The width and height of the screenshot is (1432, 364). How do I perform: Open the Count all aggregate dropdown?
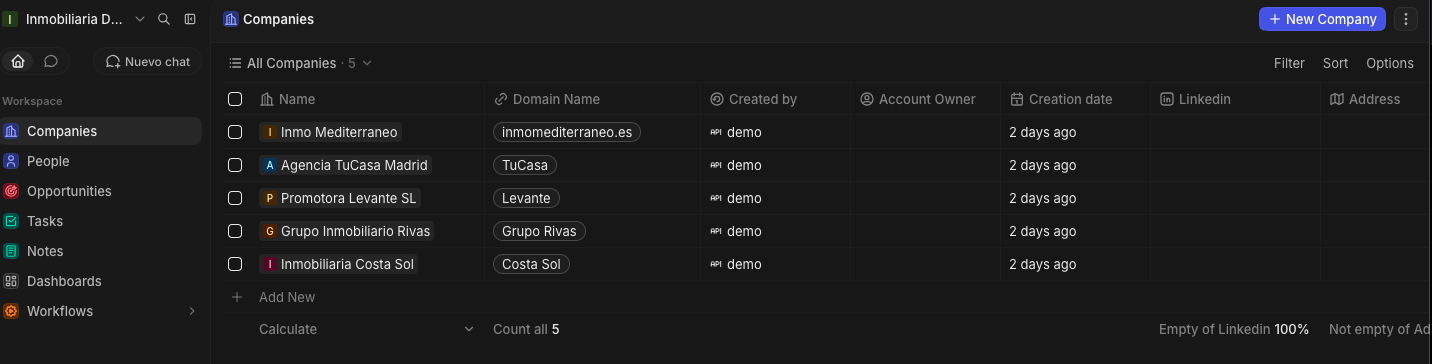(526, 329)
